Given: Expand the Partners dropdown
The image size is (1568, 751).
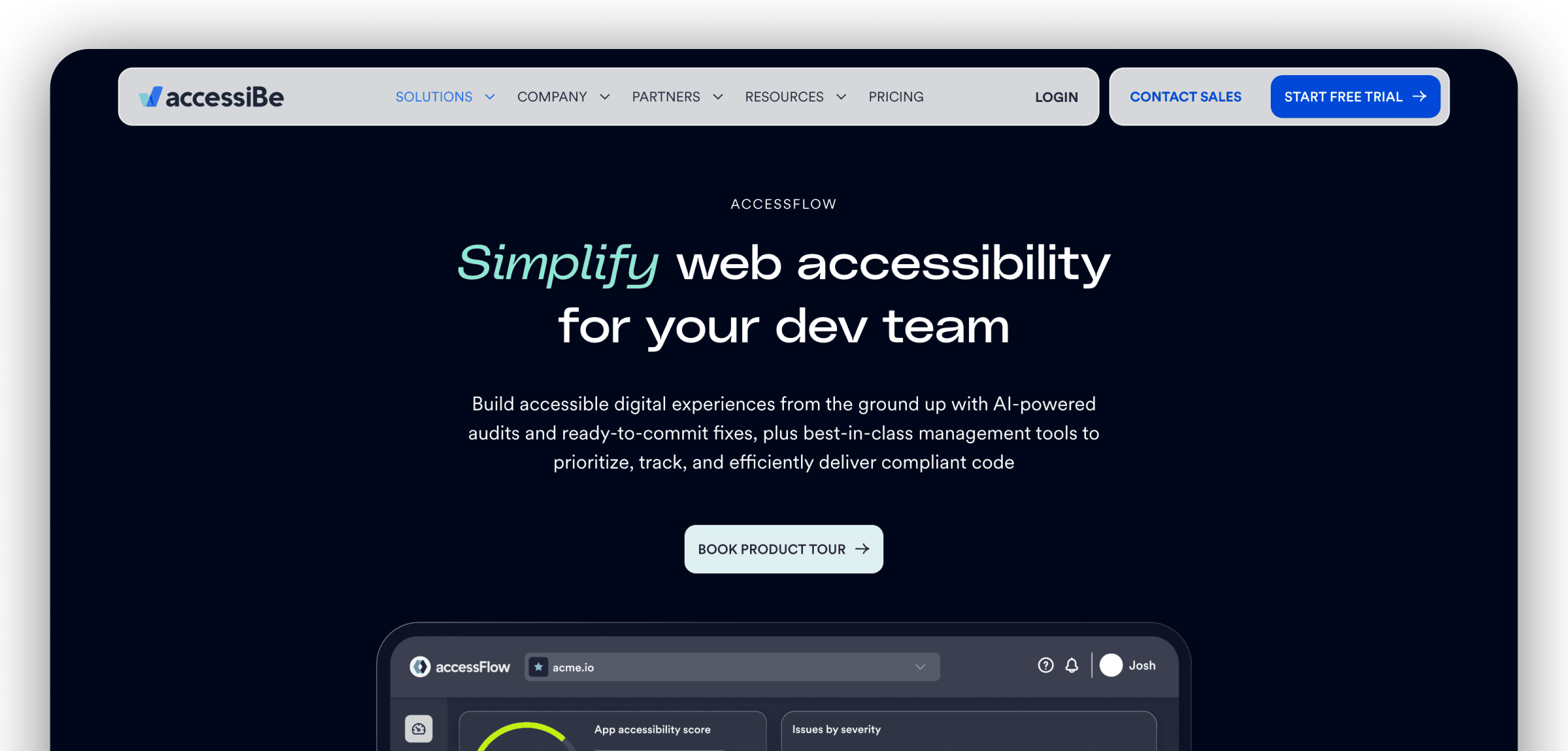Looking at the screenshot, I should coord(717,96).
